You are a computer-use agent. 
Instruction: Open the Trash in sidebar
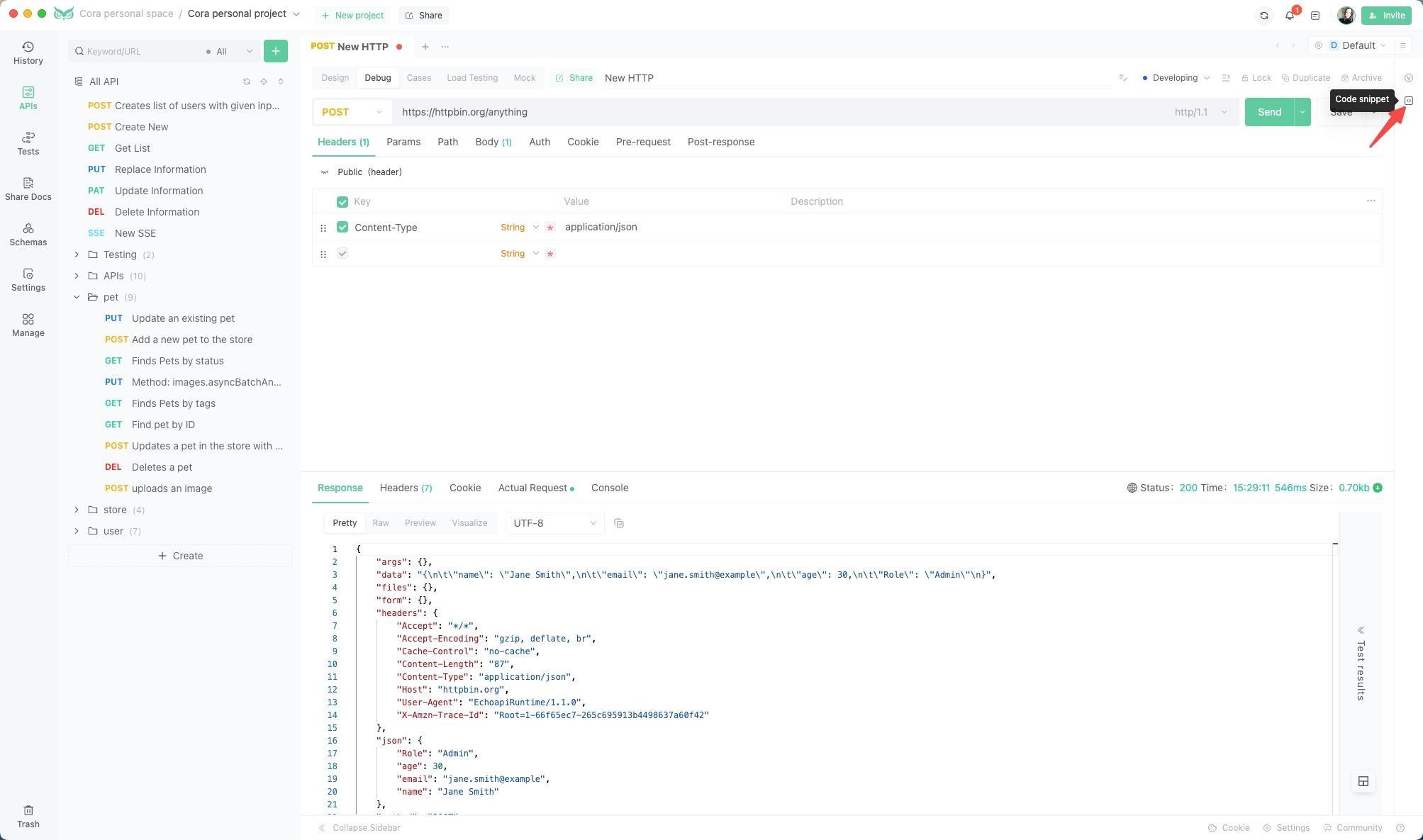pyautogui.click(x=28, y=816)
